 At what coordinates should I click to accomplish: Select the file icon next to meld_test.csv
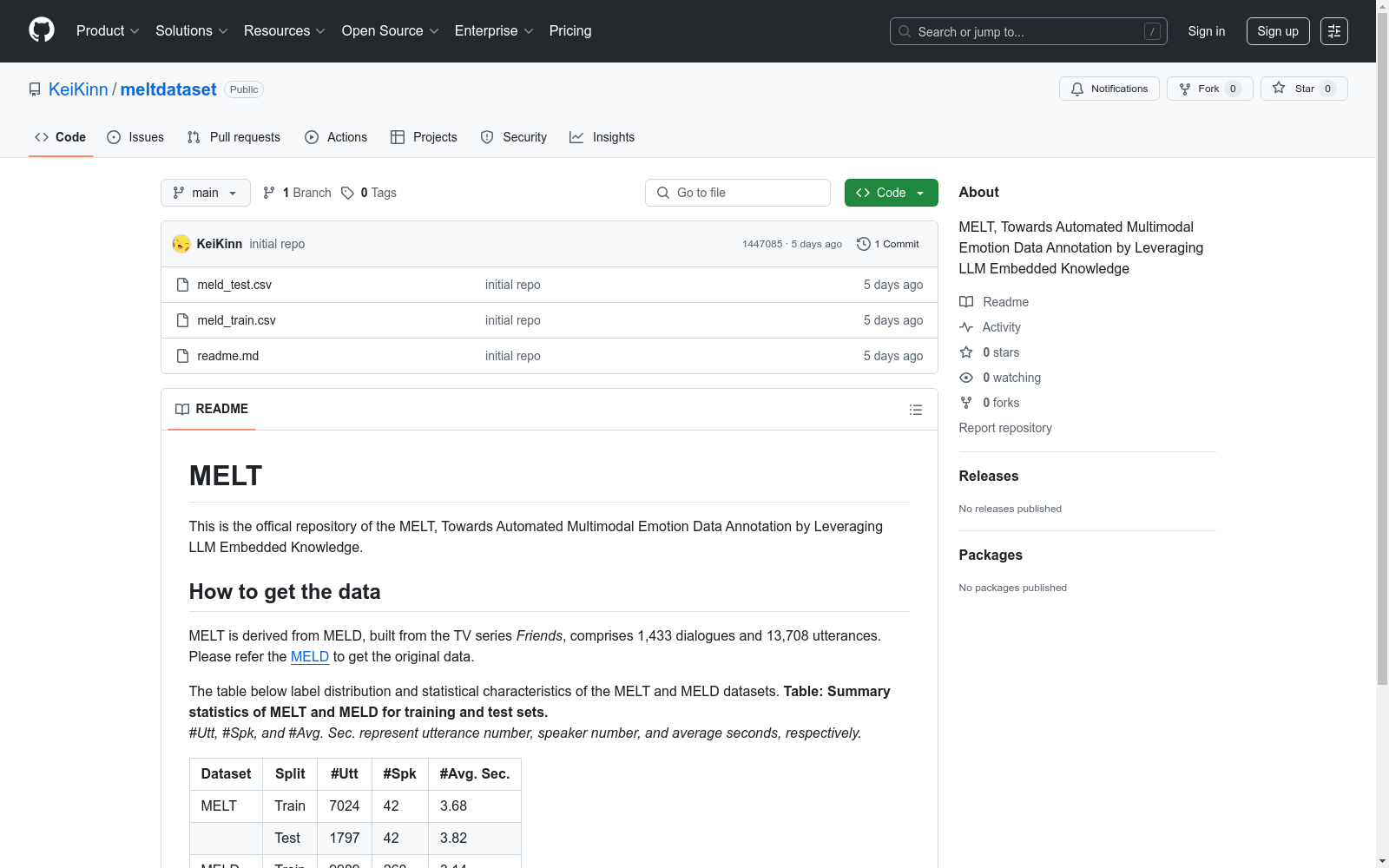[x=182, y=285]
